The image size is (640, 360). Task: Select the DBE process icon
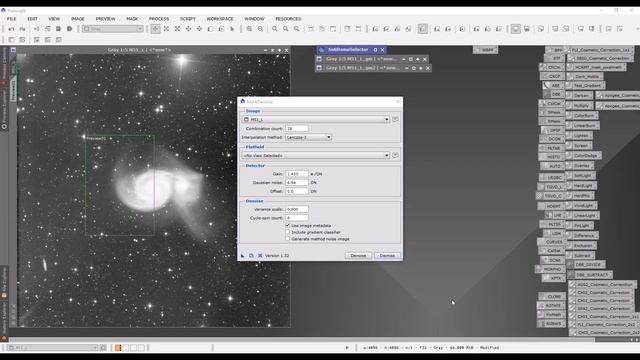tap(554, 94)
